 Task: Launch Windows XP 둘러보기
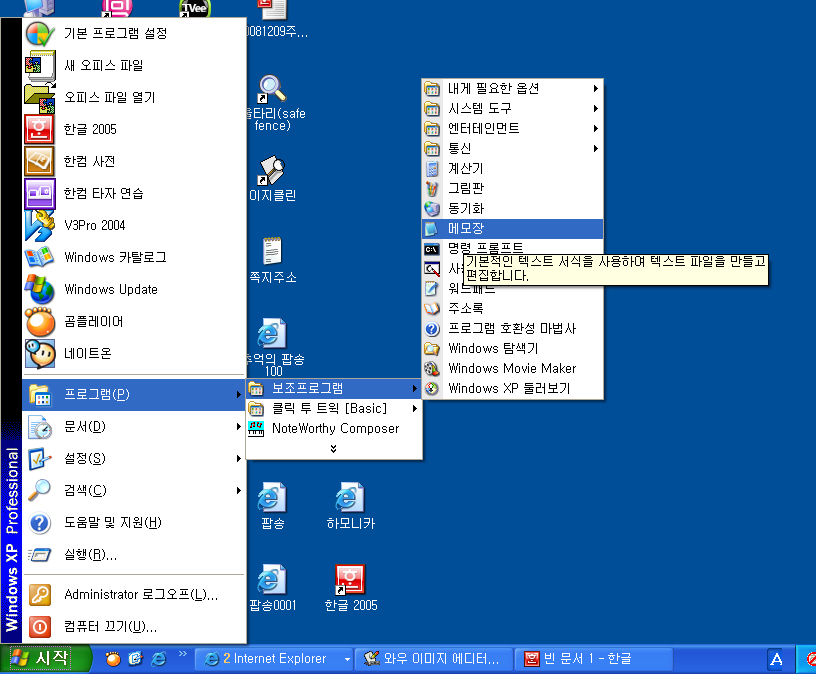coord(513,388)
